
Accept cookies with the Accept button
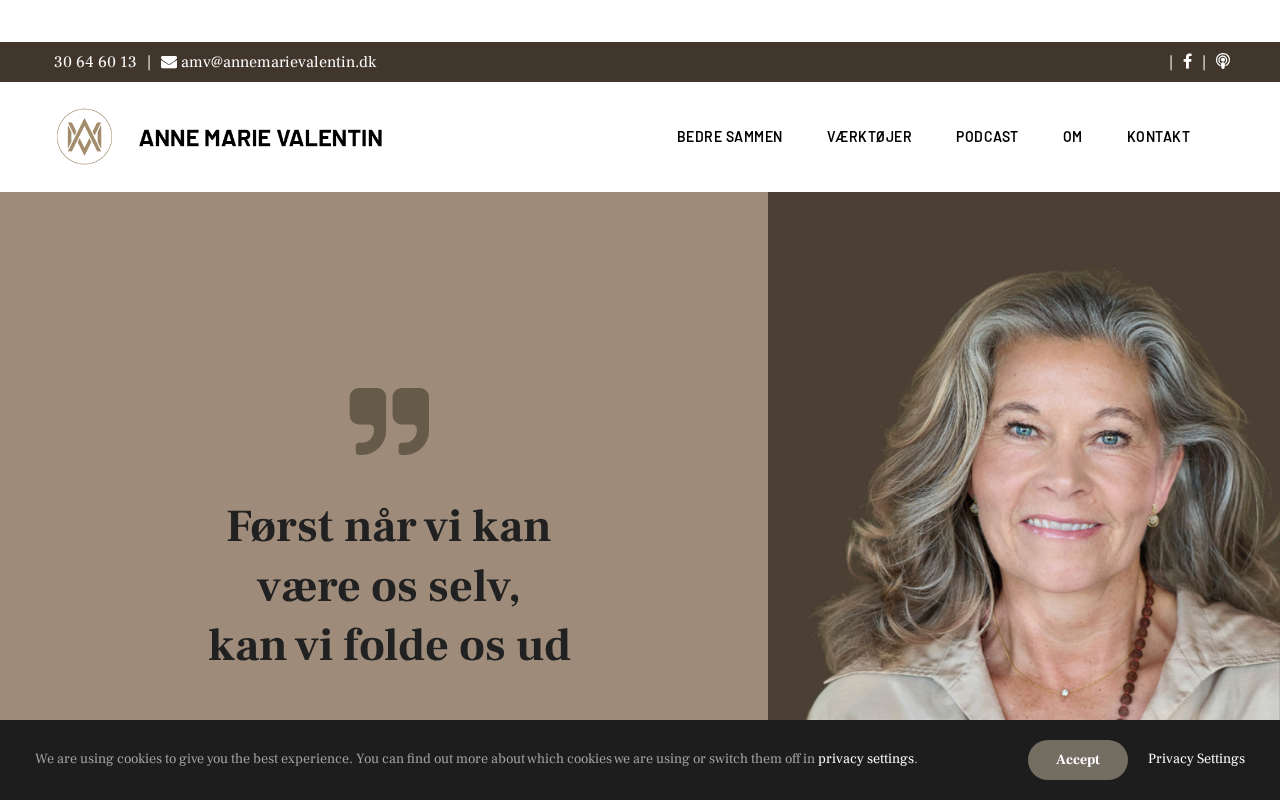coord(1078,760)
